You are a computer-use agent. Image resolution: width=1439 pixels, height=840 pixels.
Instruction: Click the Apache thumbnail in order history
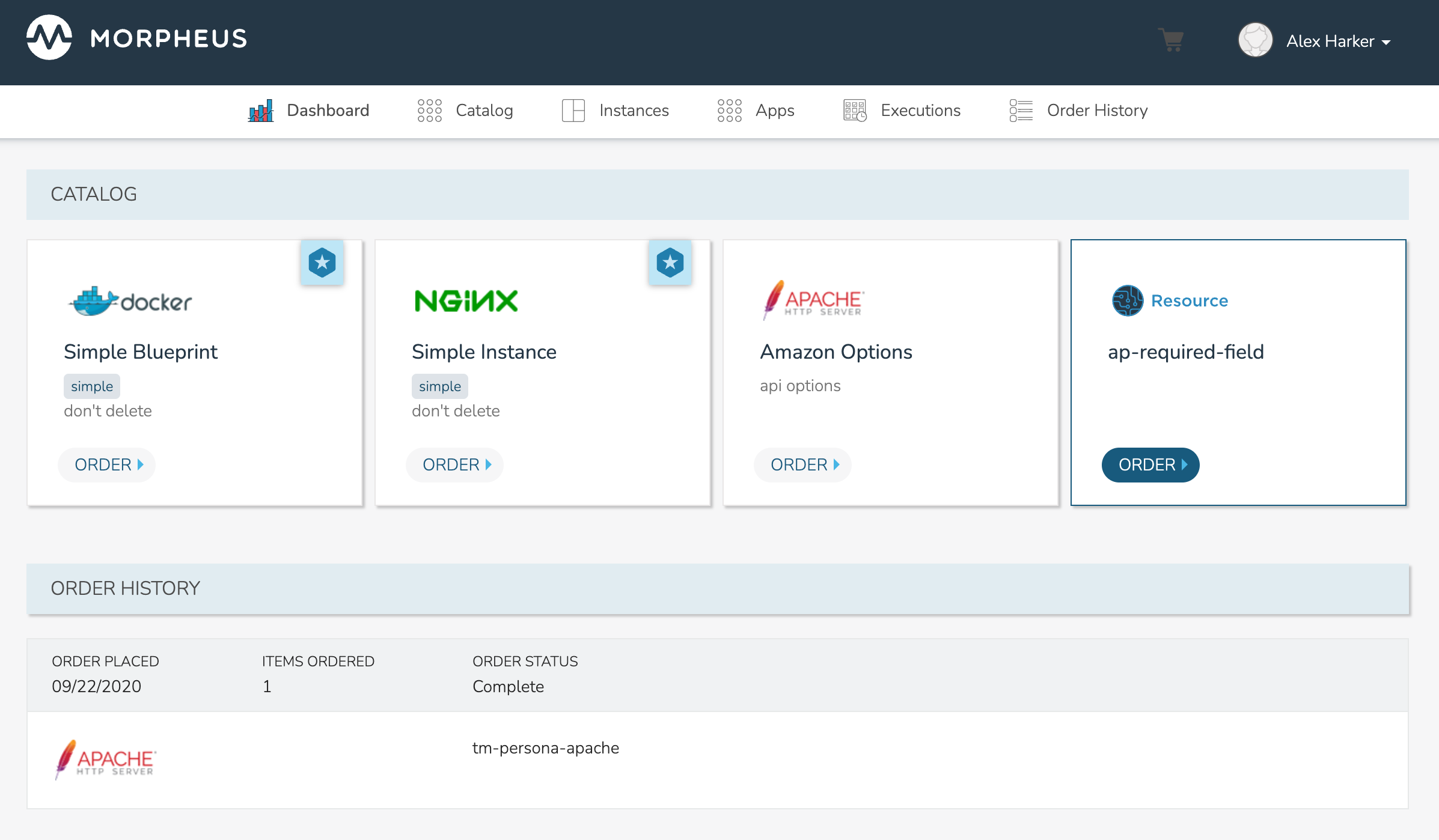(x=106, y=759)
